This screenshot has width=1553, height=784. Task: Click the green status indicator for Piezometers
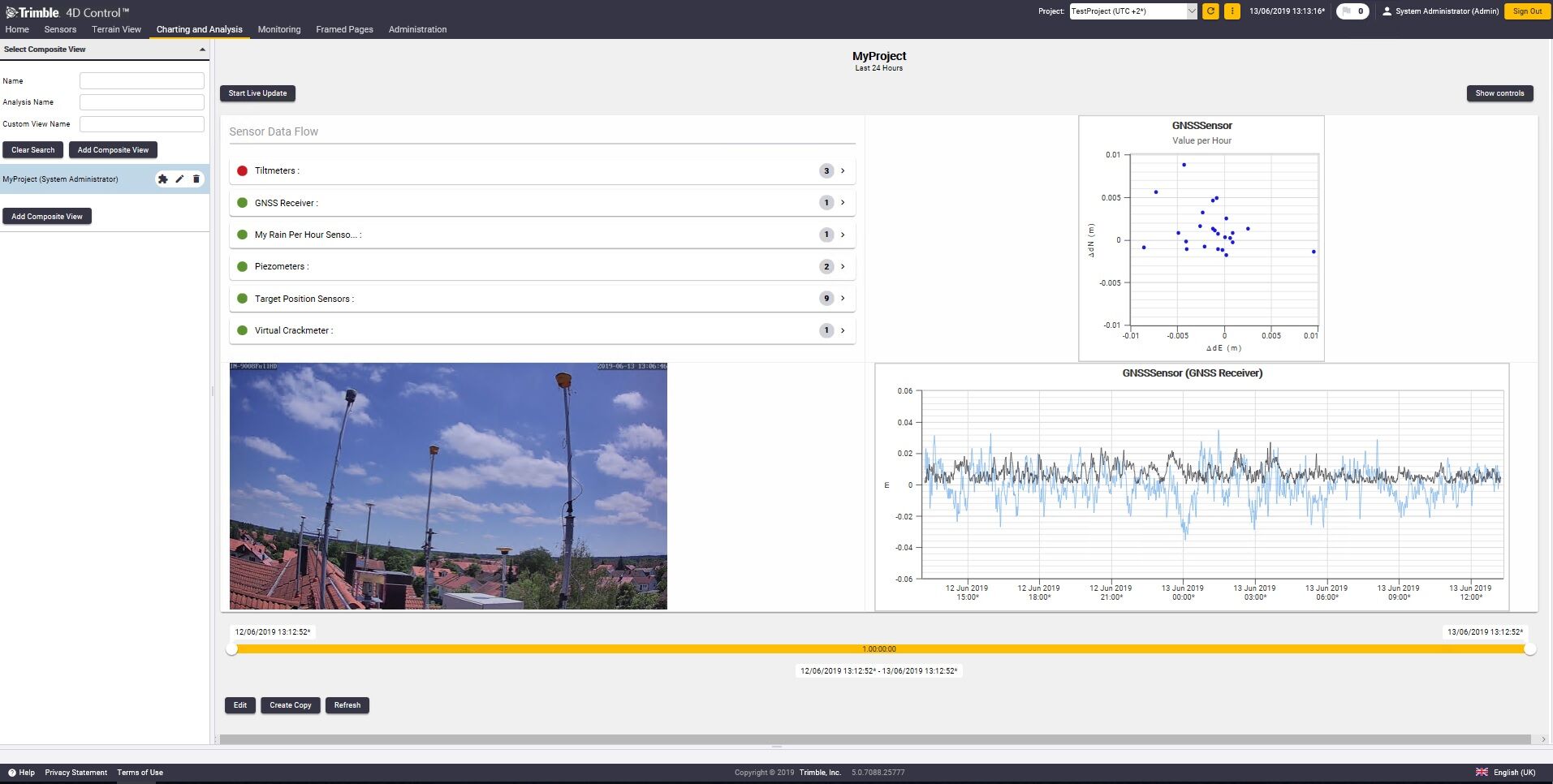(243, 265)
